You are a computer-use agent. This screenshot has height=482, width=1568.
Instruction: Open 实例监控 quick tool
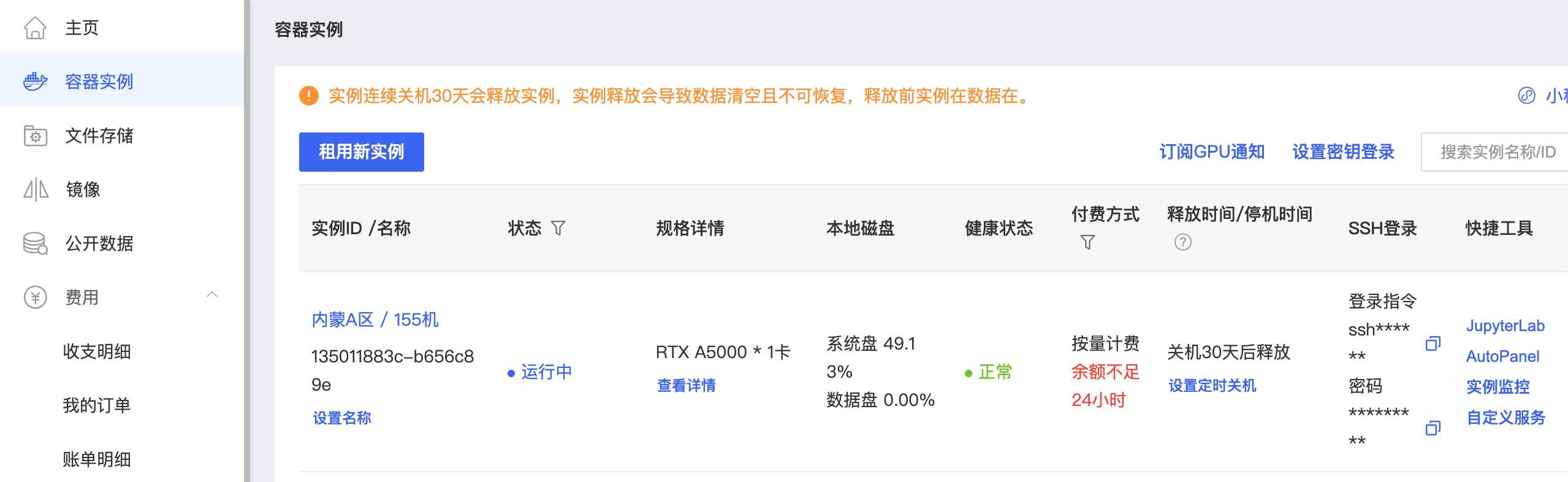pos(1498,387)
